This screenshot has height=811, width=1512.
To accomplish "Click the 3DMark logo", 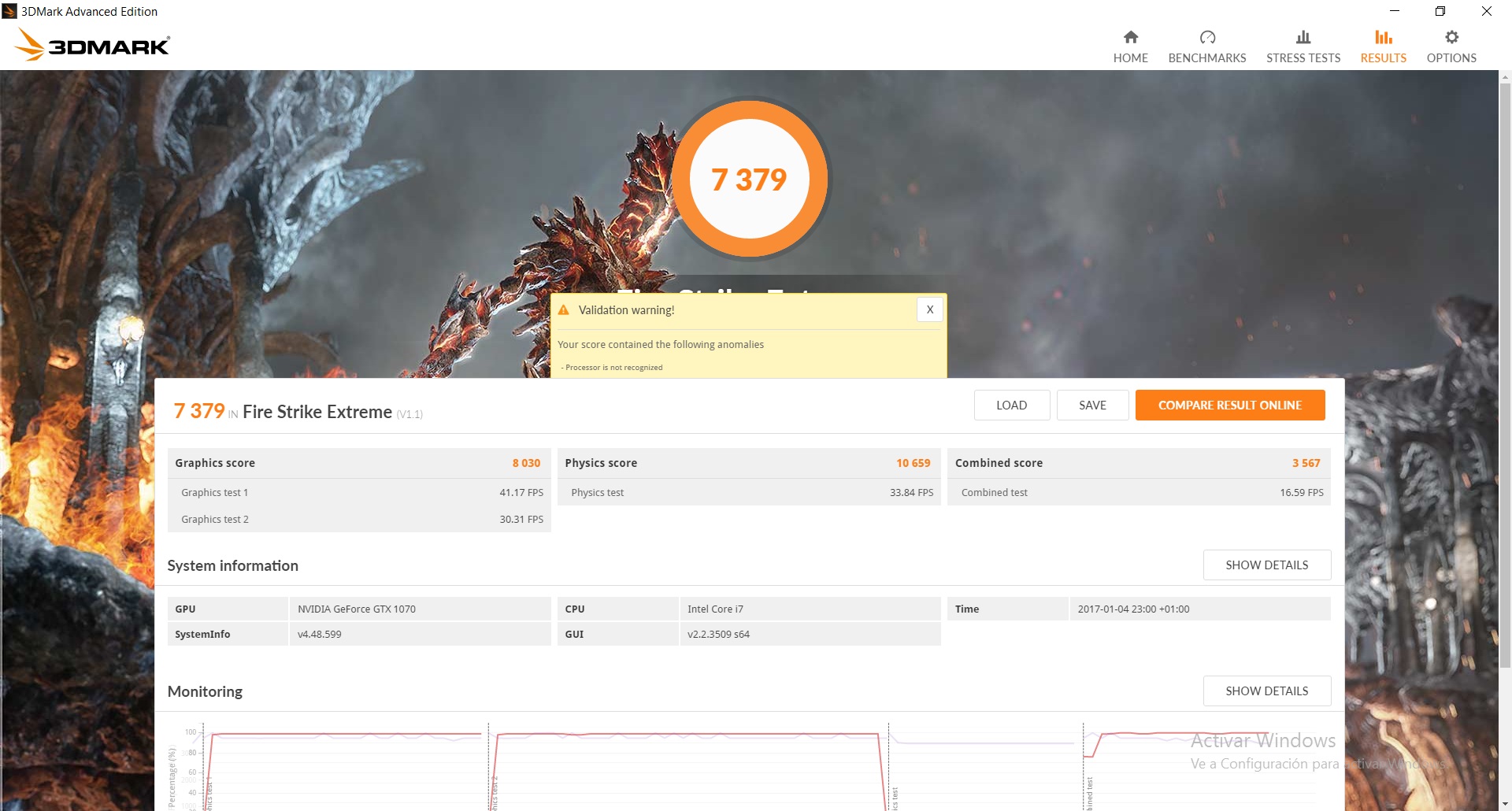I will [92, 45].
